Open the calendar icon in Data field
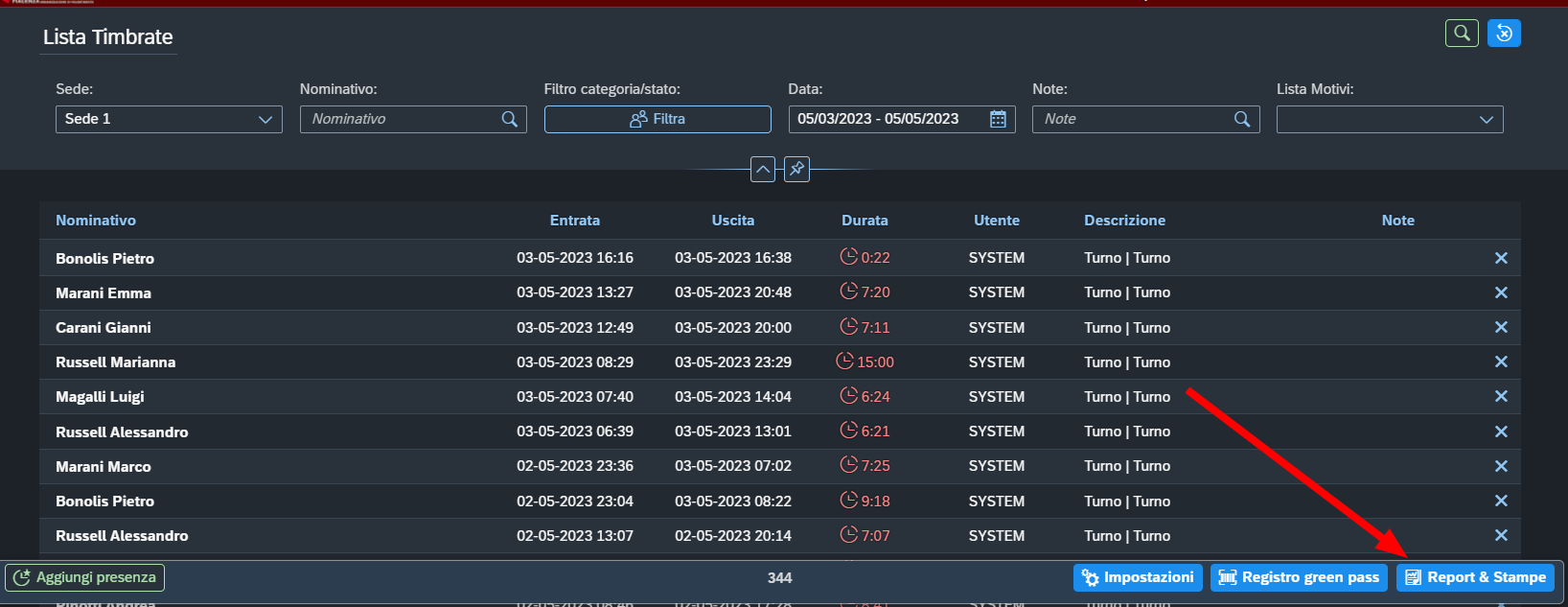The image size is (1568, 607). click(x=998, y=119)
